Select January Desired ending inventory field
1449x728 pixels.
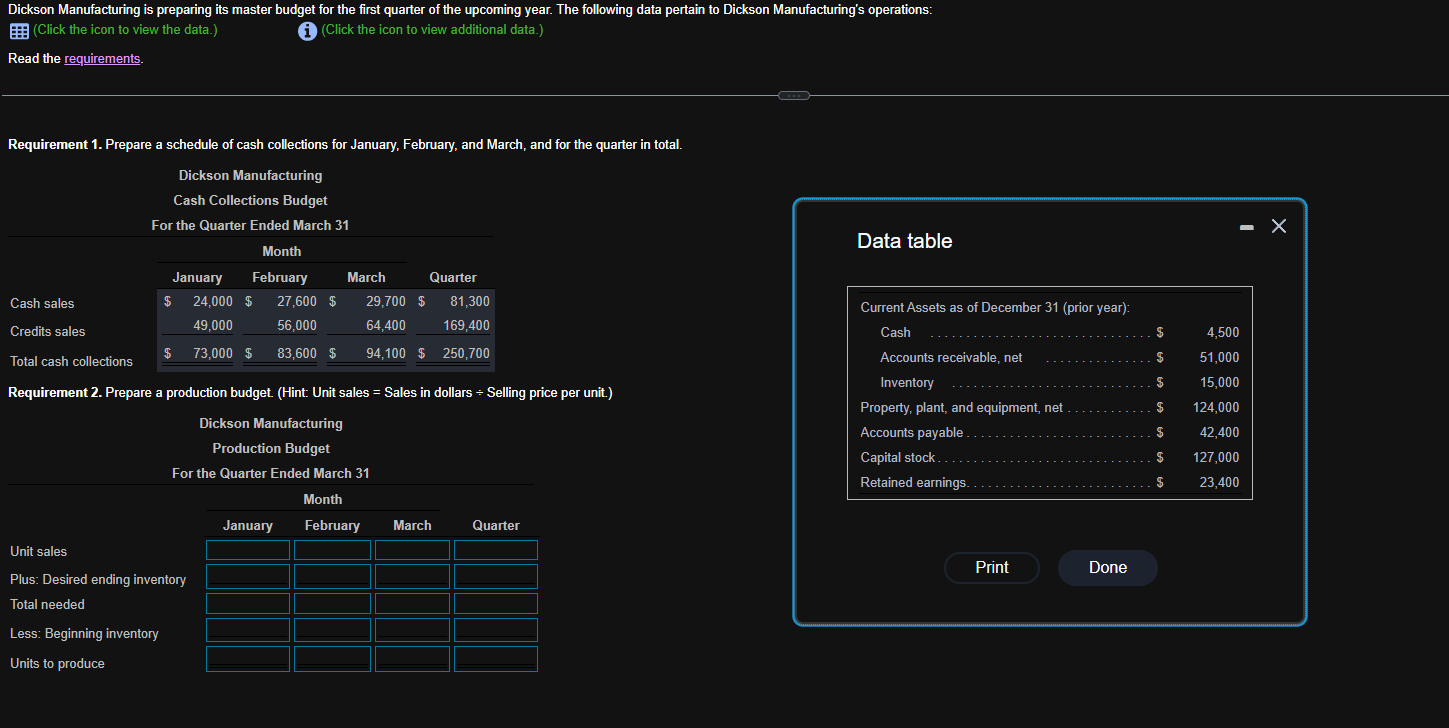[248, 576]
